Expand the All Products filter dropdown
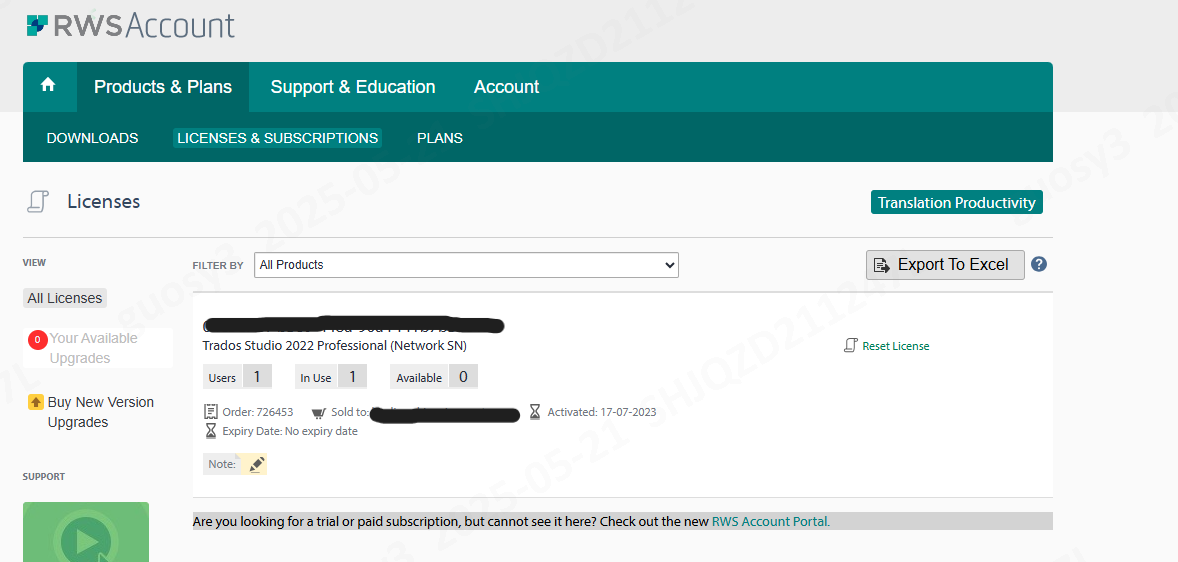The width and height of the screenshot is (1178, 562). pyautogui.click(x=467, y=265)
